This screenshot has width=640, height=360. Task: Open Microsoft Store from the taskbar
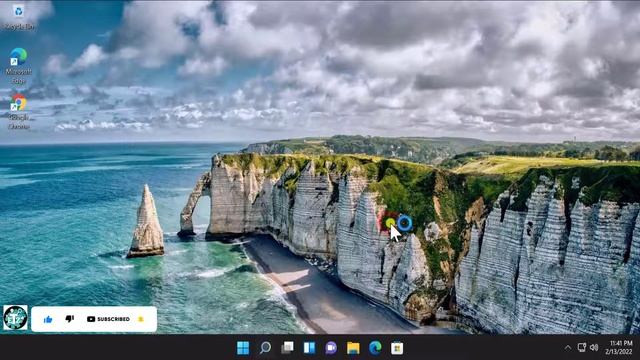coord(397,348)
